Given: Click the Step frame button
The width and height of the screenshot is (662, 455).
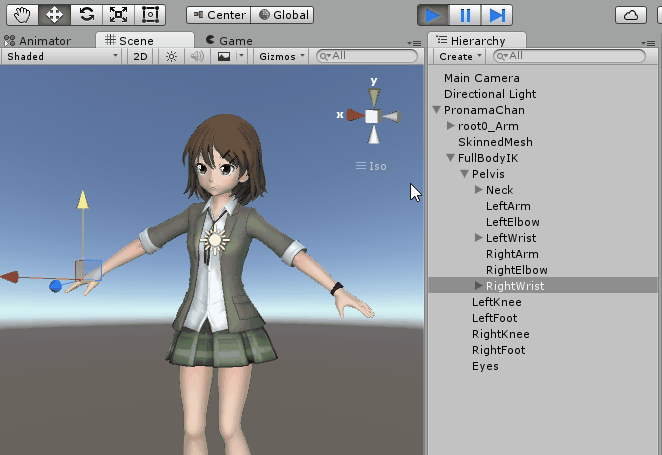Looking at the screenshot, I should [x=497, y=16].
